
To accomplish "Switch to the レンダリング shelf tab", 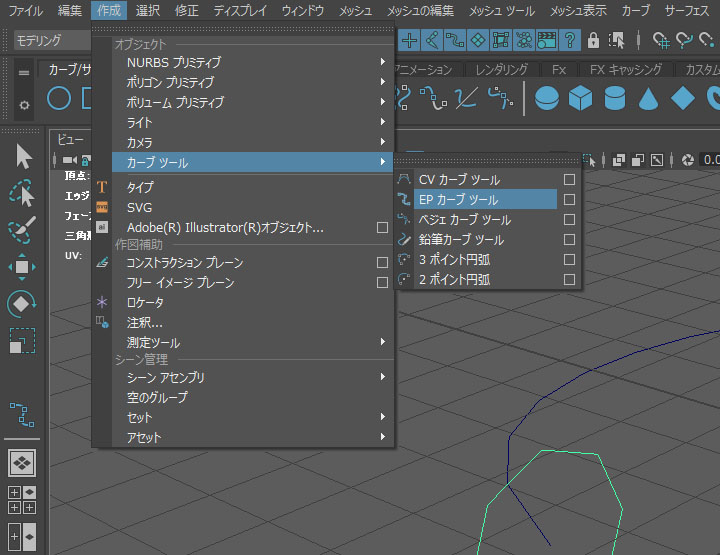I will point(501,70).
